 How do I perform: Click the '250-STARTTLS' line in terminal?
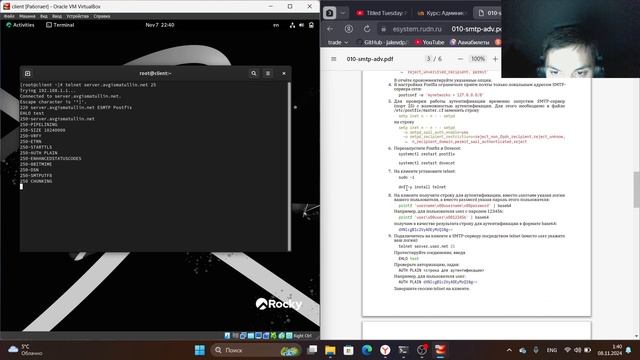point(36,147)
